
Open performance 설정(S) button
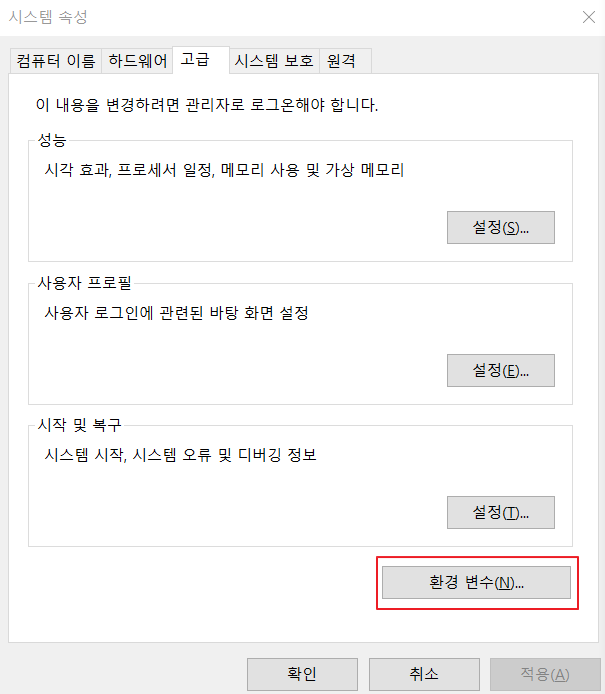(x=501, y=227)
